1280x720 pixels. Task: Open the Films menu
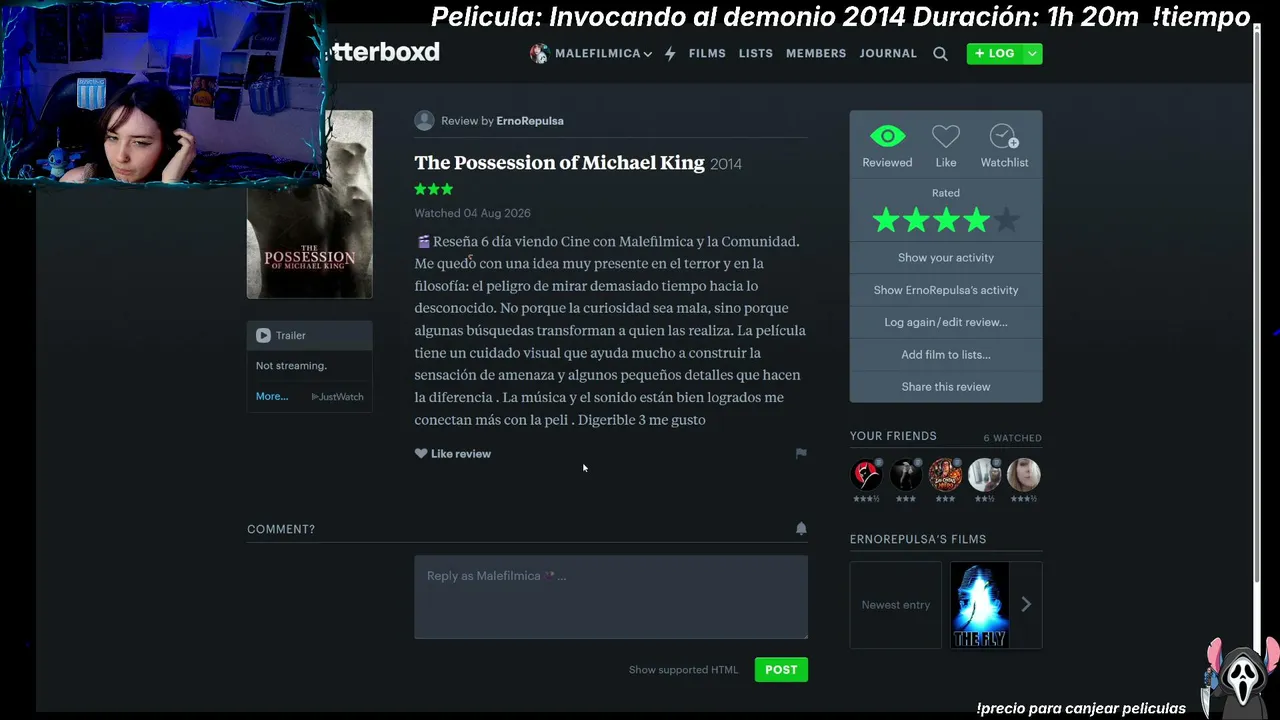coord(707,54)
